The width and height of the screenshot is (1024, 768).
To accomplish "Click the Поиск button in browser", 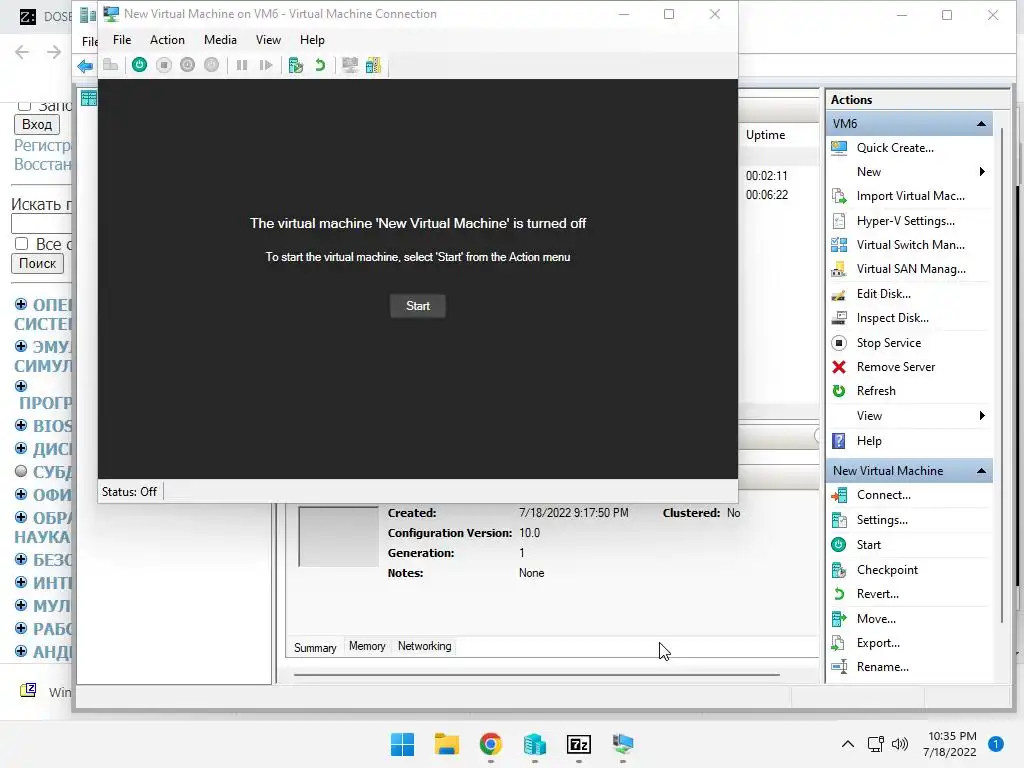I will tap(37, 263).
